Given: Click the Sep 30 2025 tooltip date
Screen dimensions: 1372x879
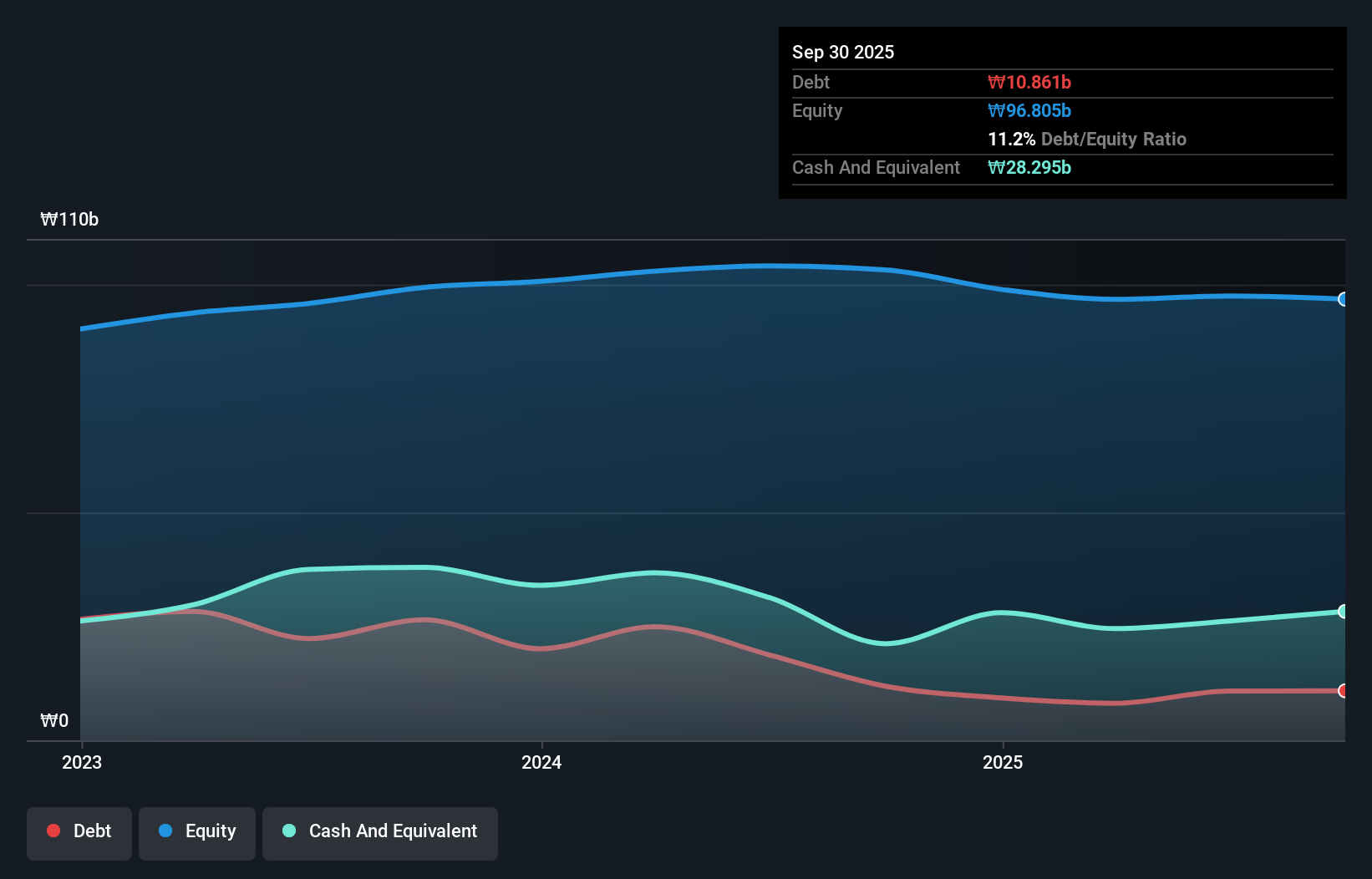Looking at the screenshot, I should (x=843, y=52).
